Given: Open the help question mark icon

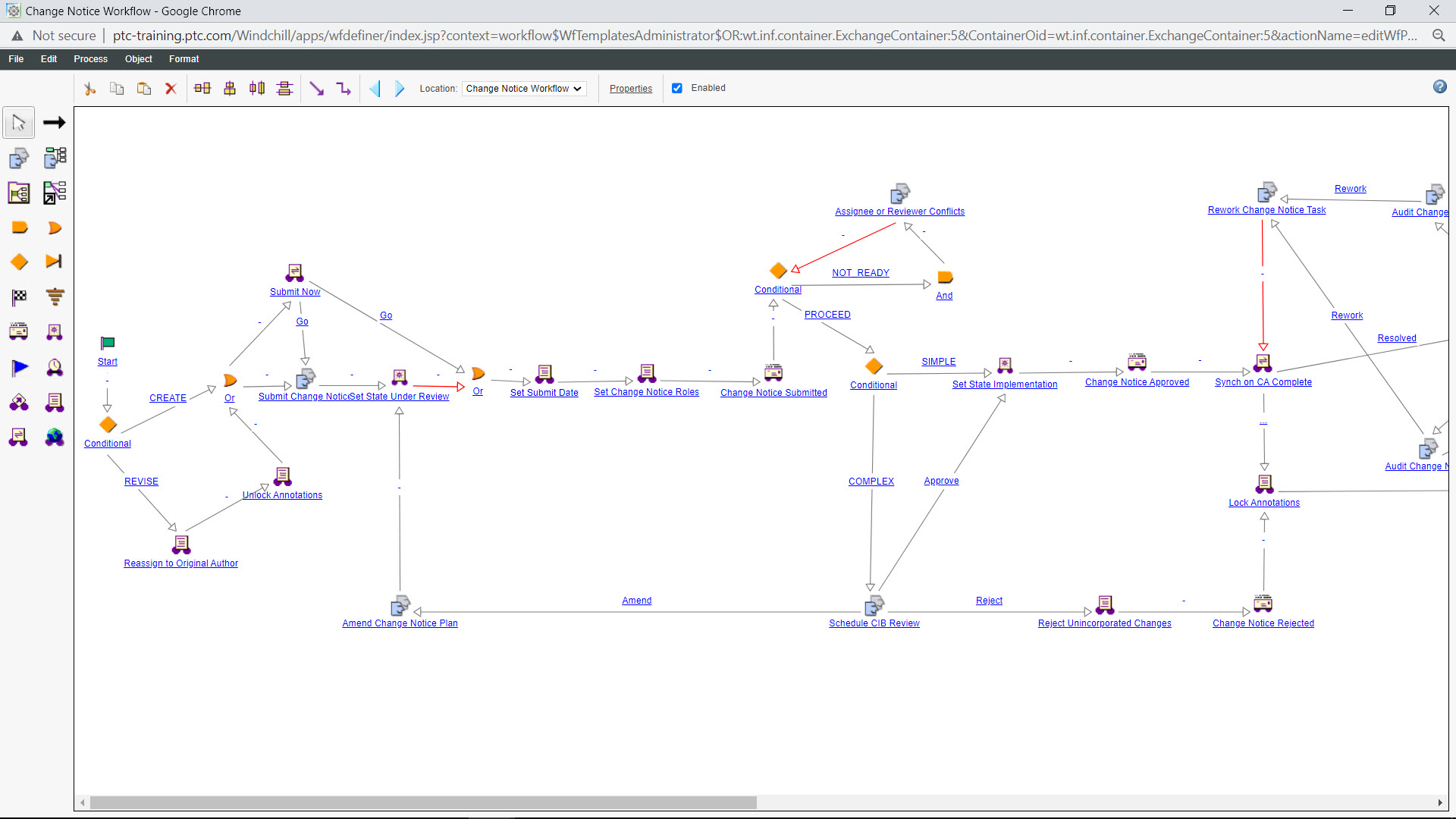Looking at the screenshot, I should click(x=1439, y=87).
